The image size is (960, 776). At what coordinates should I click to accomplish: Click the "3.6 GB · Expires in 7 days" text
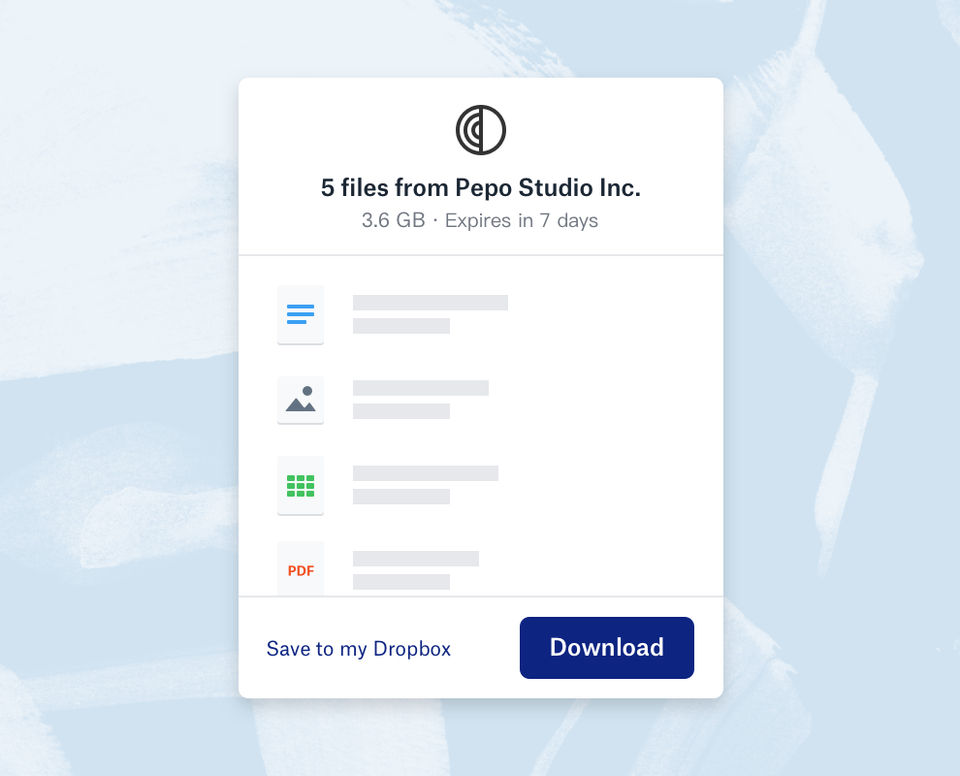pyautogui.click(x=479, y=220)
